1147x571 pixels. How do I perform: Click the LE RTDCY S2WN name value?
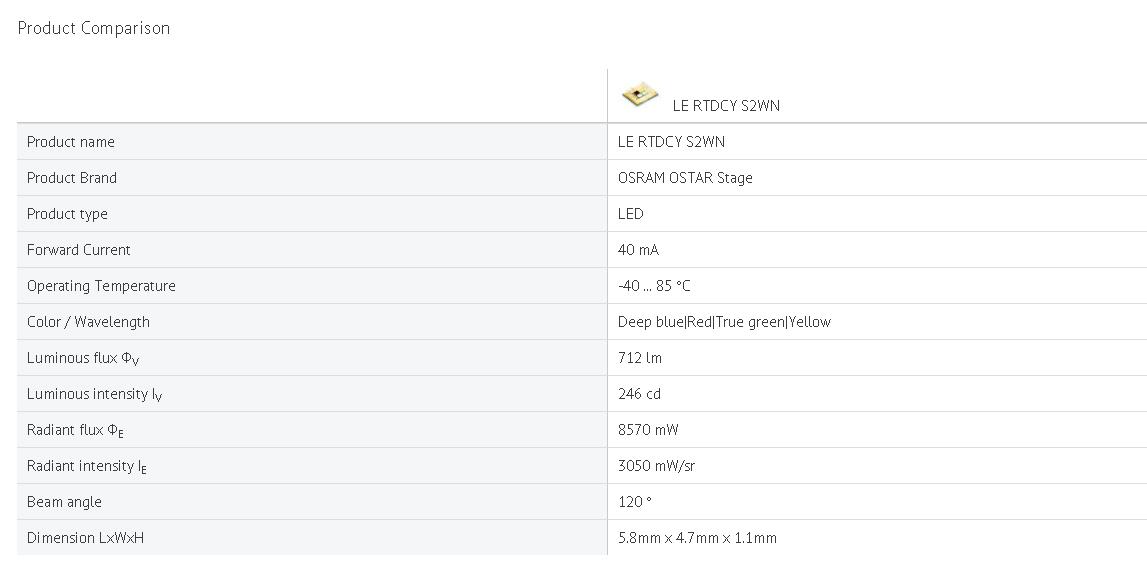pos(671,142)
